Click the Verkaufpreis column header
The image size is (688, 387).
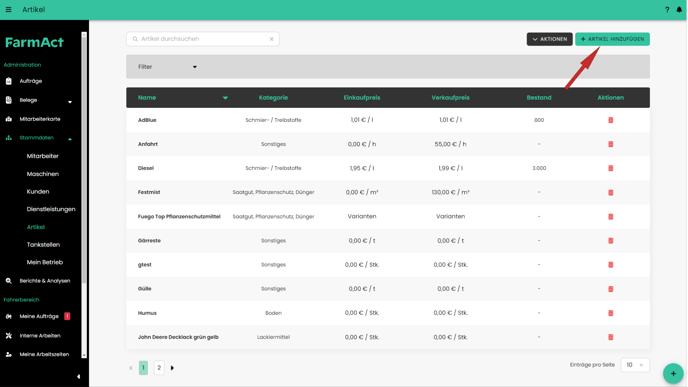[450, 98]
